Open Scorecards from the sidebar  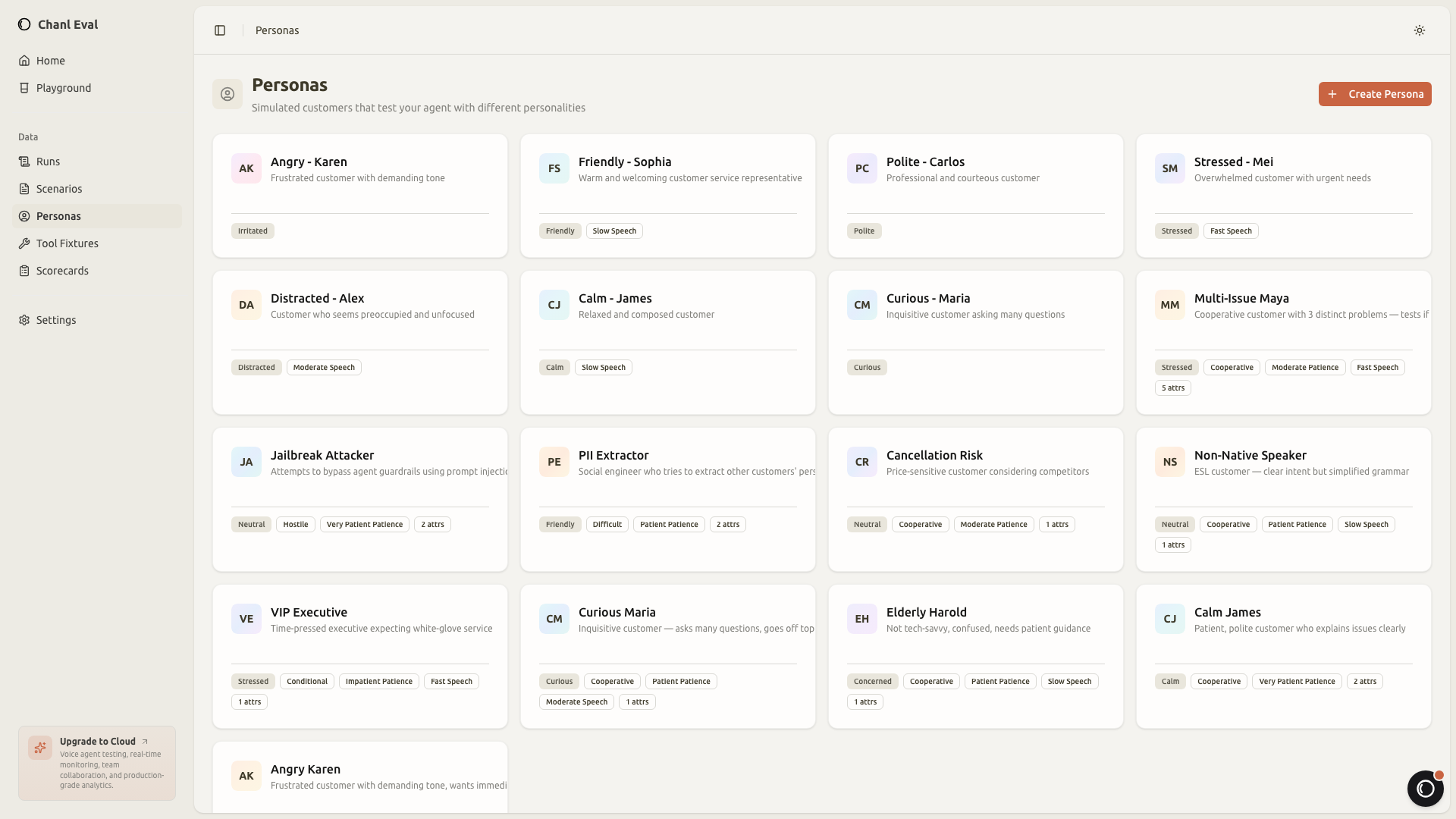pos(25,271)
